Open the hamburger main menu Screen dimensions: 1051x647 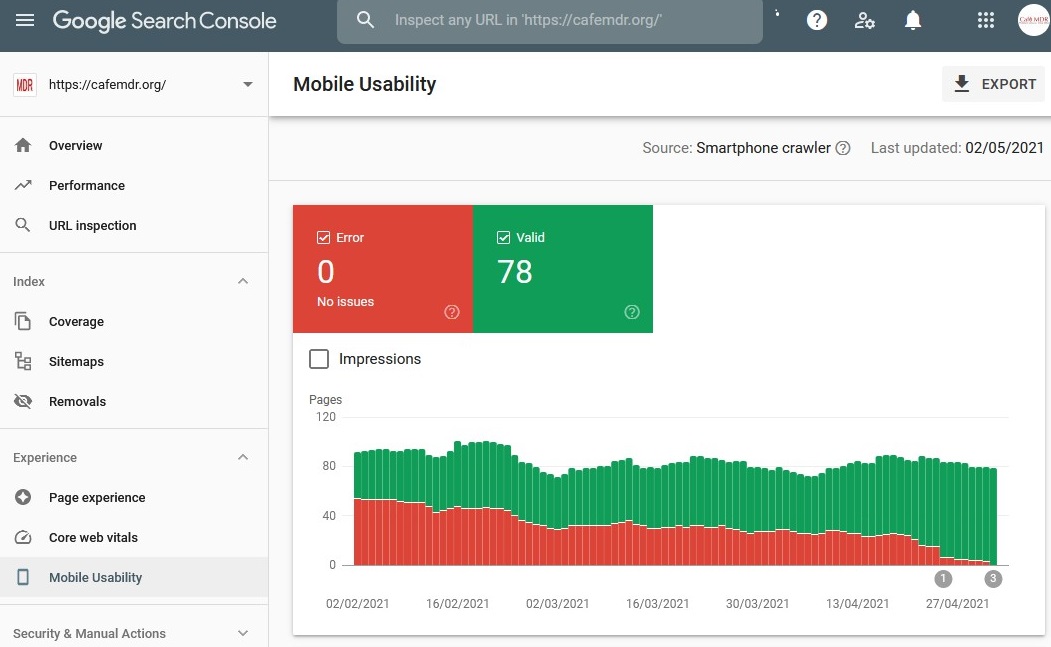point(25,20)
